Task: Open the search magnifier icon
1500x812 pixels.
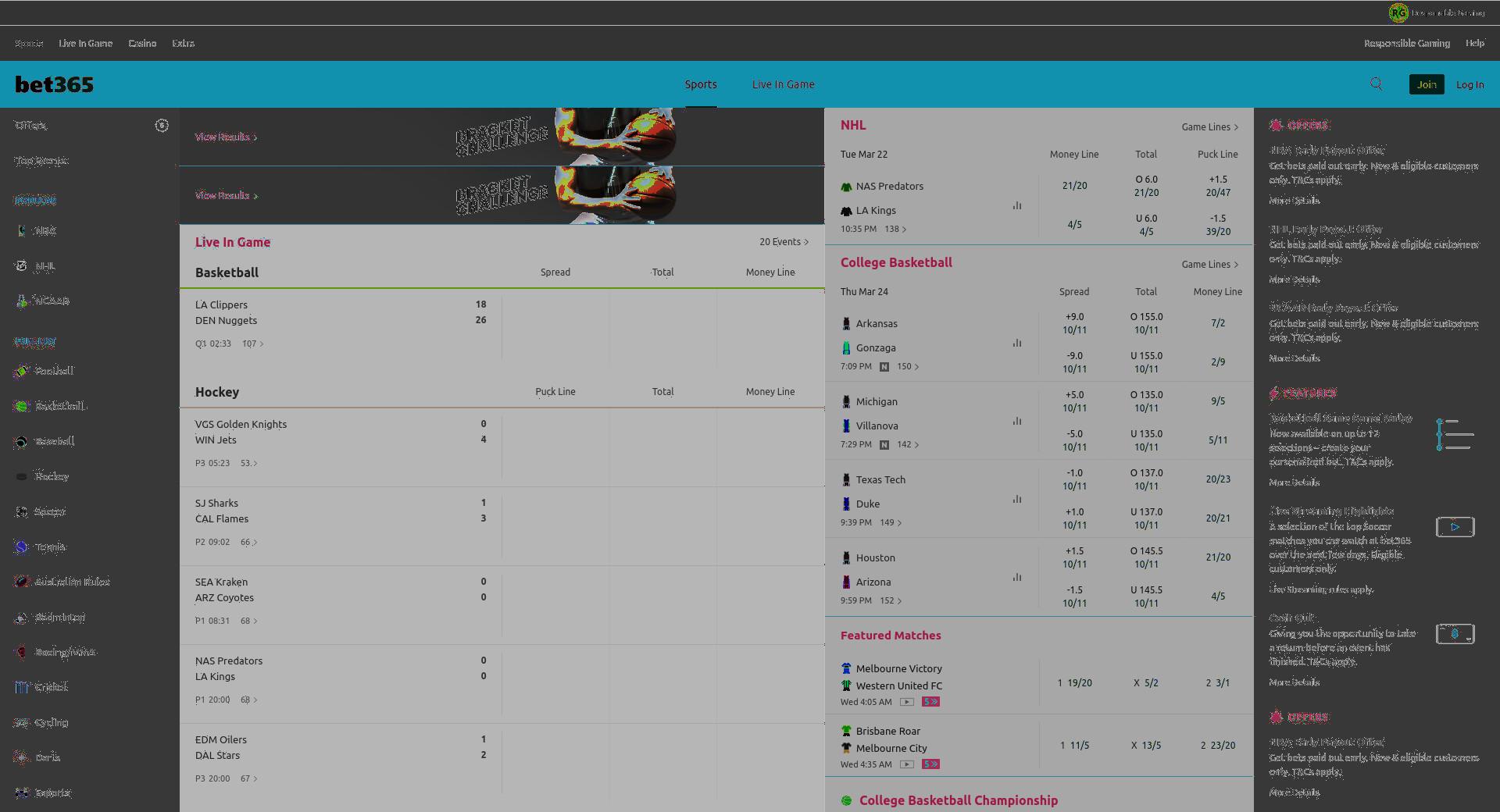Action: tap(1376, 84)
